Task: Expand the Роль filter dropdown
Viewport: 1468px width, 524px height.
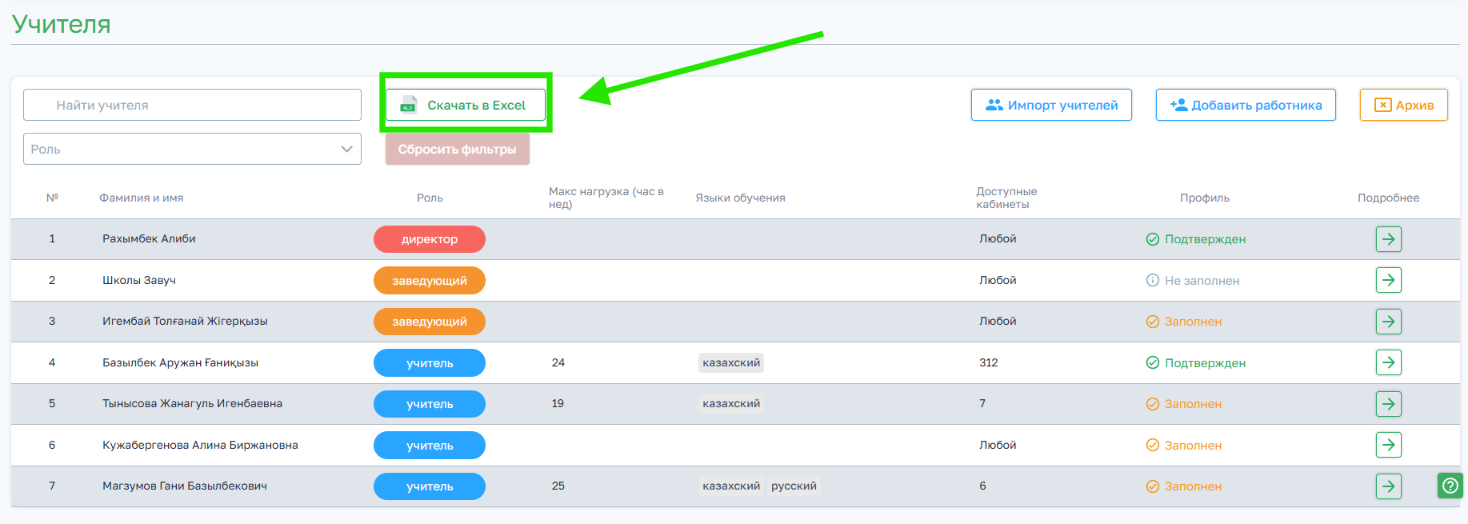Action: [192, 149]
